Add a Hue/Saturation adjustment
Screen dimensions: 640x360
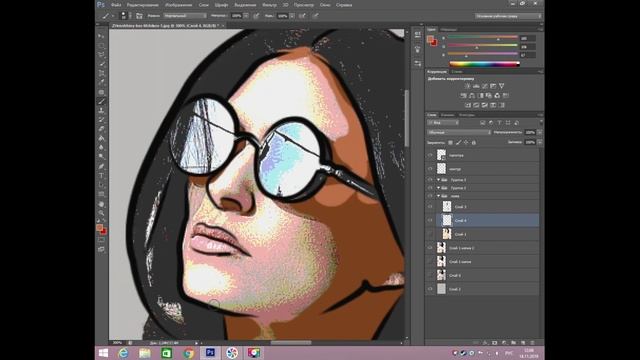[x=463, y=96]
